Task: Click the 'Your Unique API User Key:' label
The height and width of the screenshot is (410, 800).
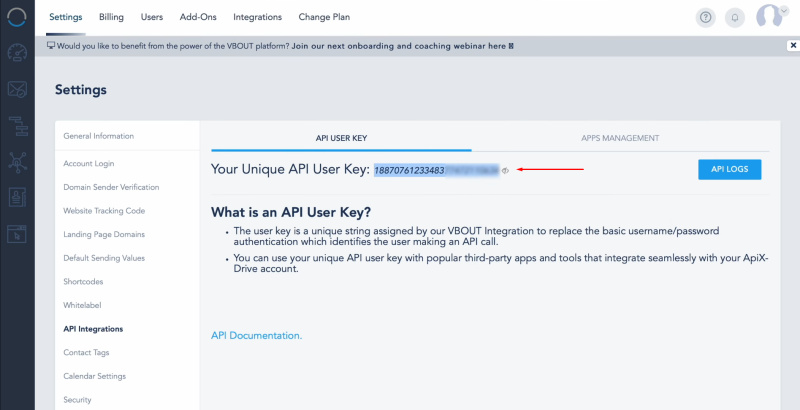Action: [290, 170]
